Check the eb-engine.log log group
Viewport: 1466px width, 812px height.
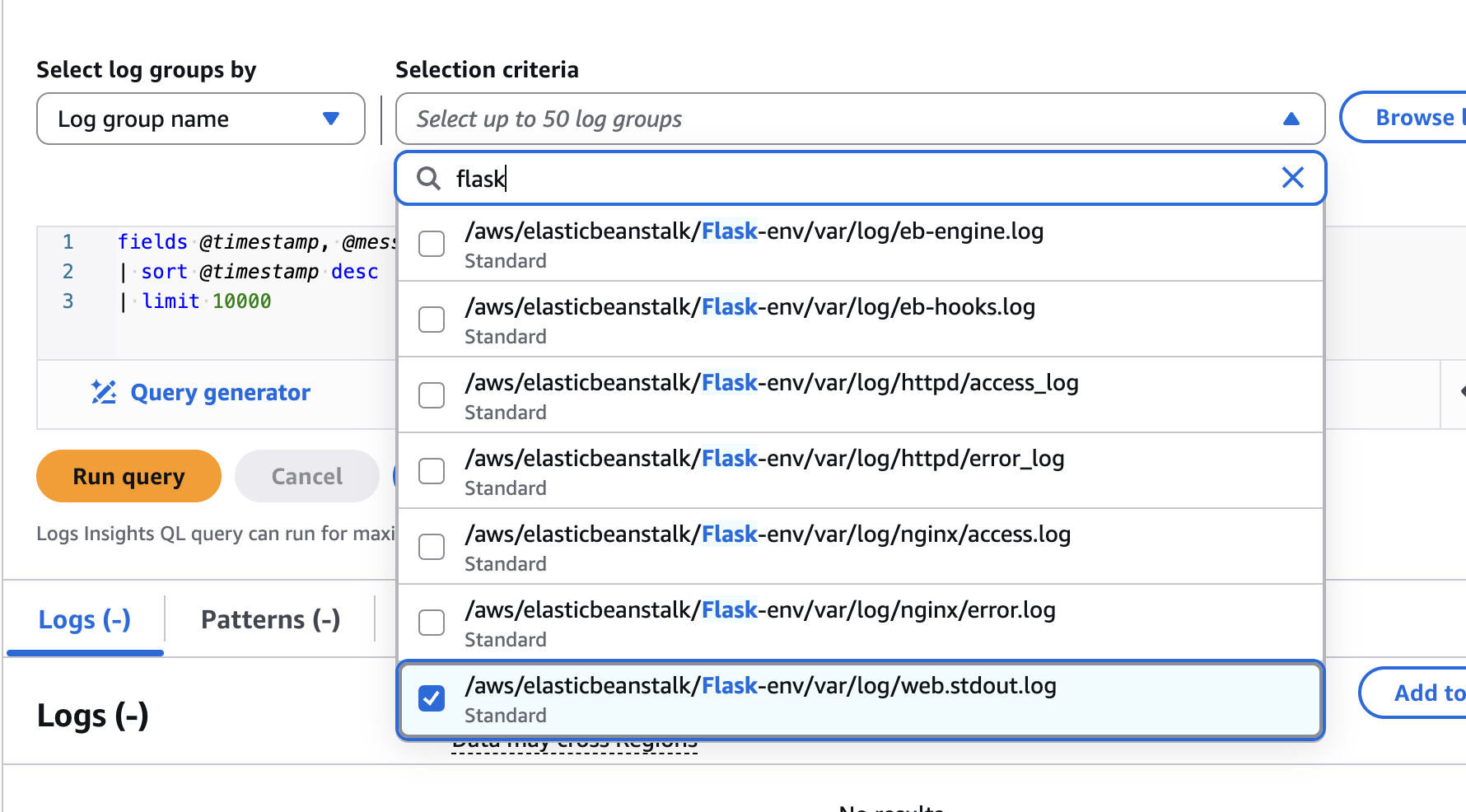[432, 244]
